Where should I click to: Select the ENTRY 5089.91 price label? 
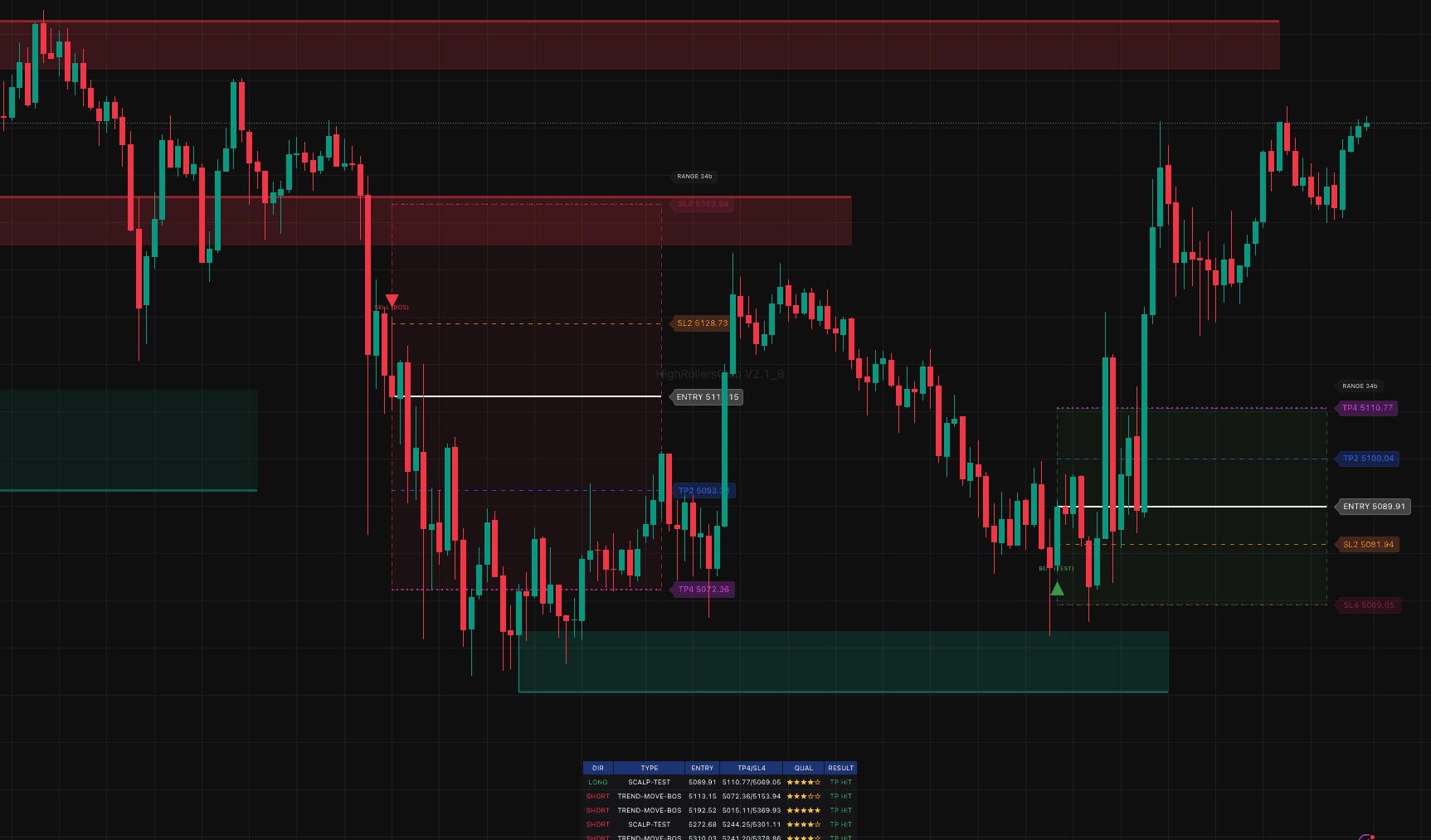(1373, 506)
